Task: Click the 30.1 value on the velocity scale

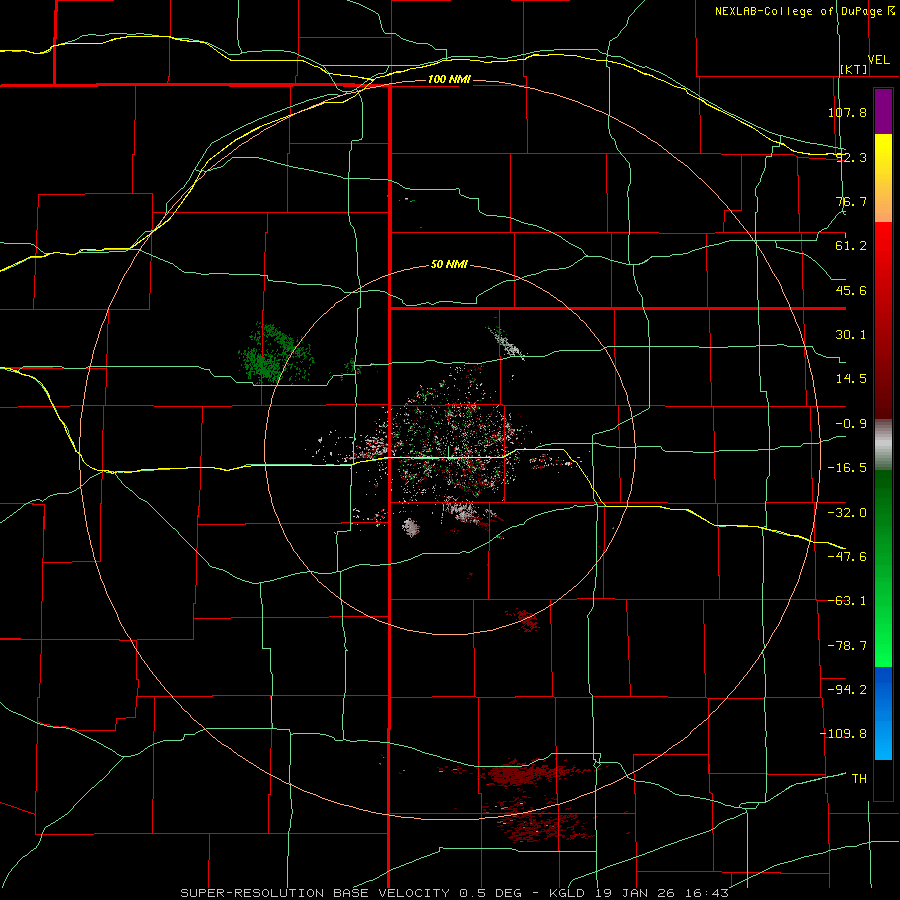Action: tap(851, 335)
